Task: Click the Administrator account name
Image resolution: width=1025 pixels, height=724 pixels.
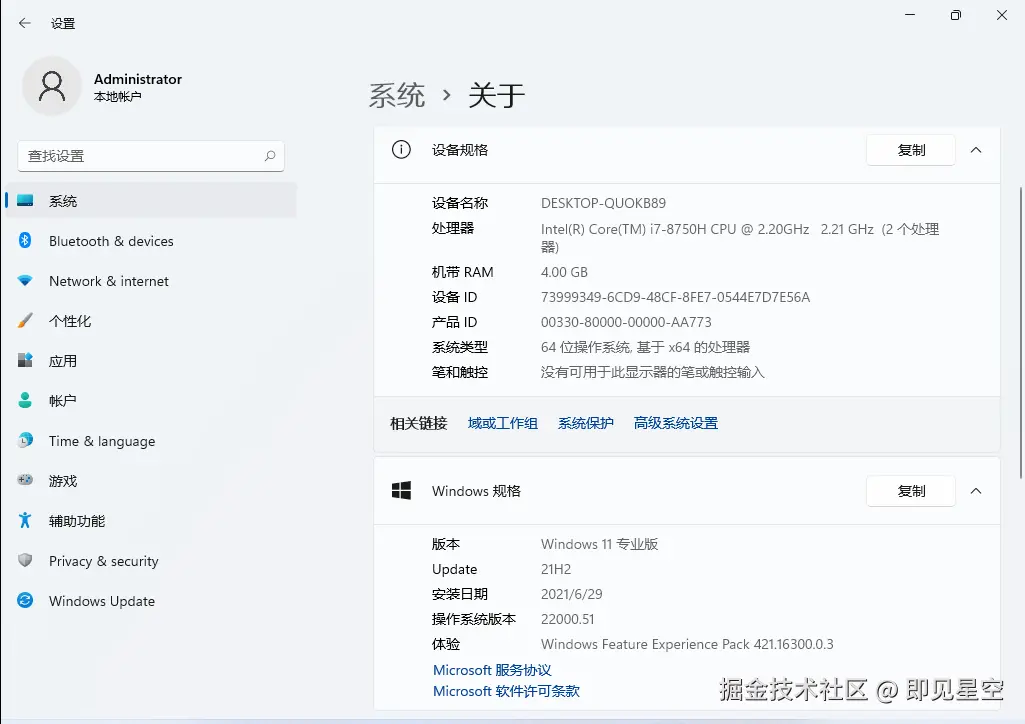Action: coord(138,79)
